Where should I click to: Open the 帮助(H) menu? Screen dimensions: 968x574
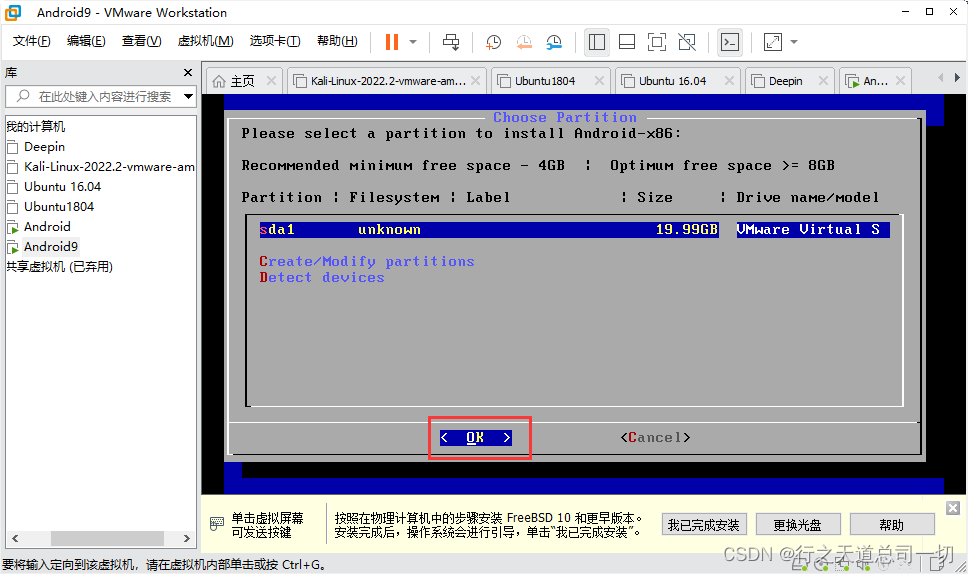click(x=337, y=41)
